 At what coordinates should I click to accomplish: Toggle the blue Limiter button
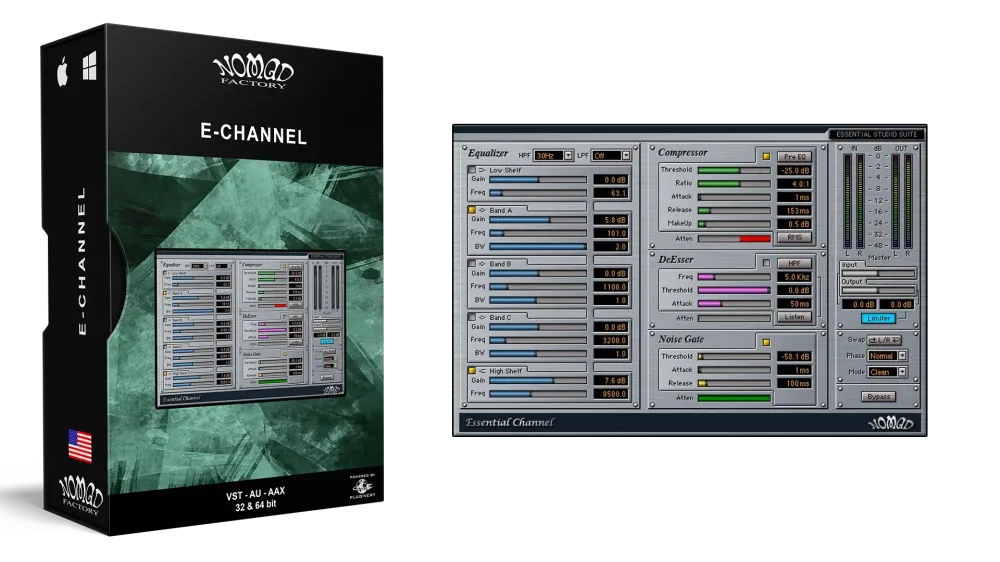(878, 318)
